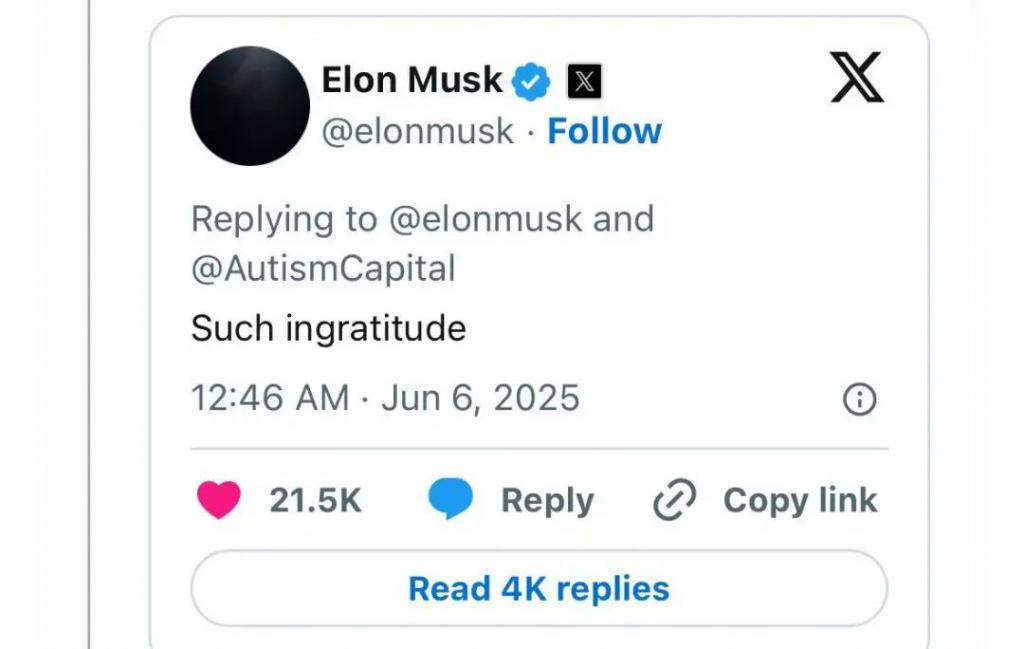Open the Elon Musk display name
This screenshot has width=1024, height=649.
[411, 80]
